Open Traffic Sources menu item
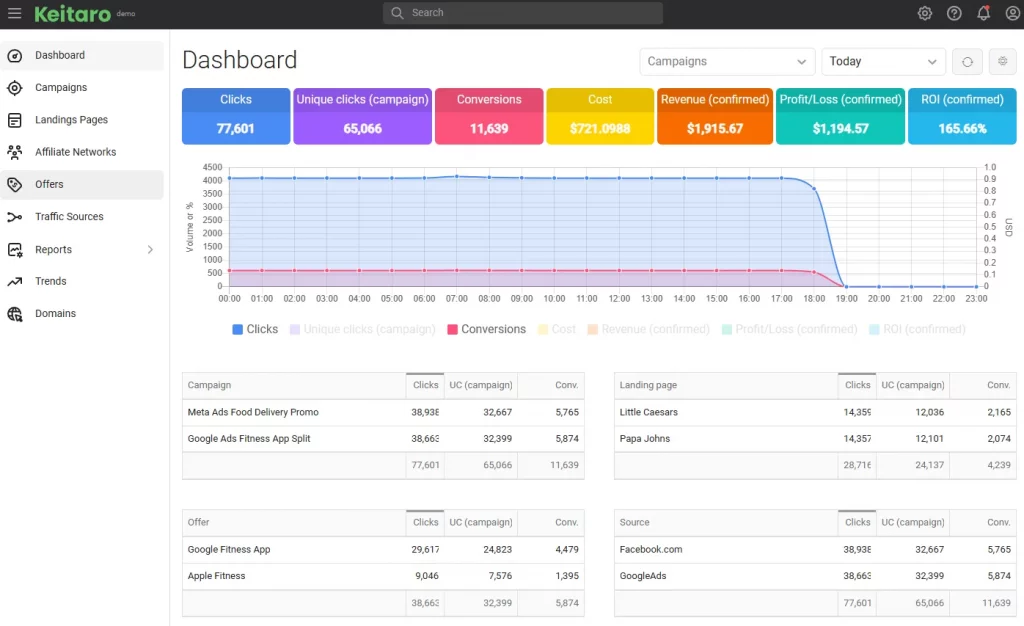This screenshot has width=1024, height=626. (69, 217)
